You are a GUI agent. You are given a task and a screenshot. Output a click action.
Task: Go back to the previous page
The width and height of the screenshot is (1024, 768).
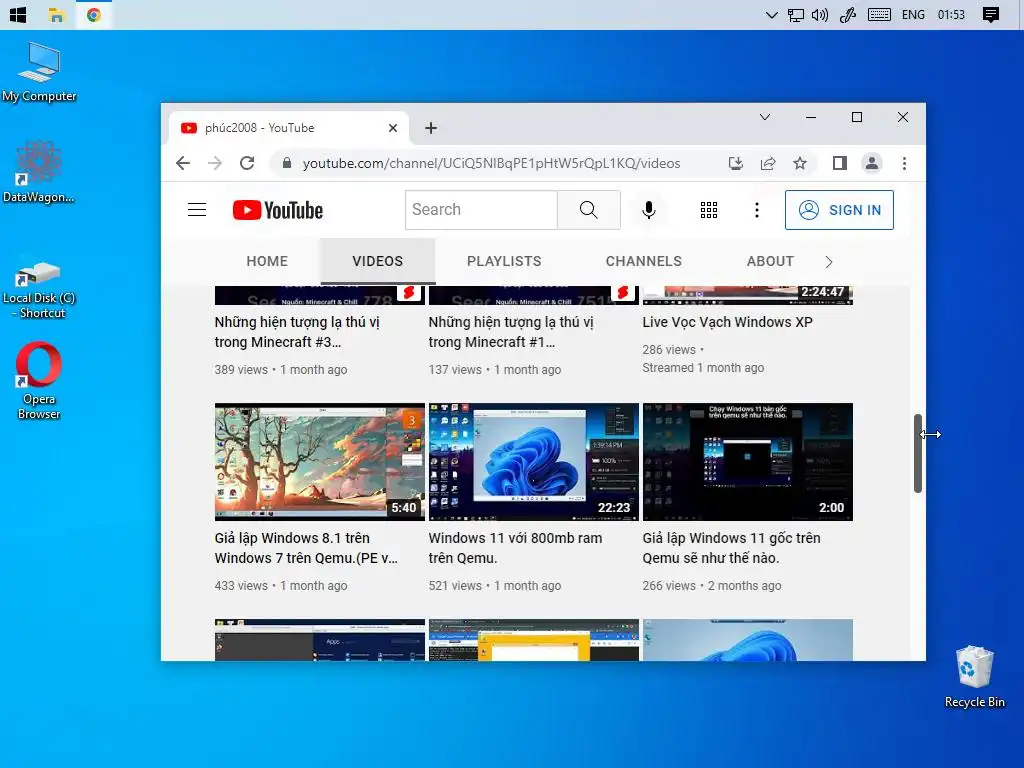tap(183, 163)
